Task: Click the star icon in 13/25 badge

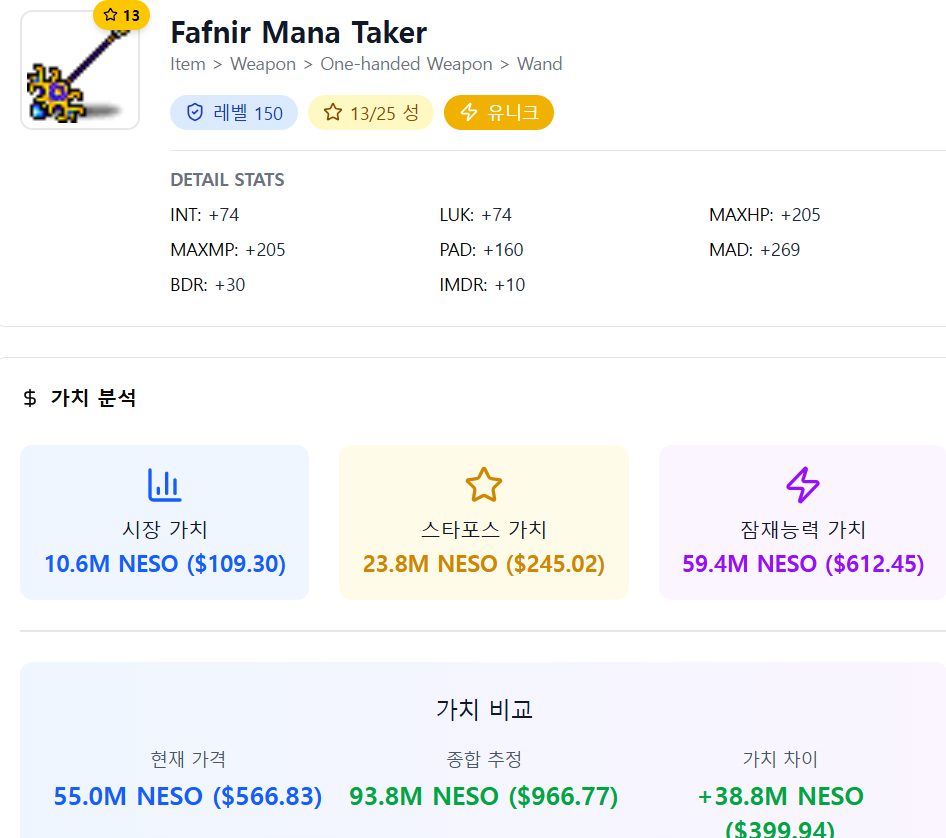Action: (332, 113)
